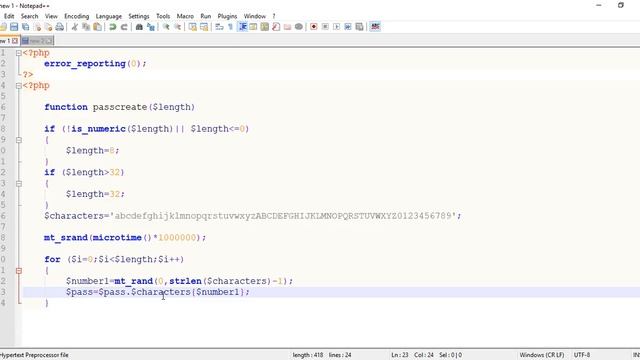This screenshot has height=360, width=640.
Task: Click the Zoom In icon
Action: tap(166, 27)
